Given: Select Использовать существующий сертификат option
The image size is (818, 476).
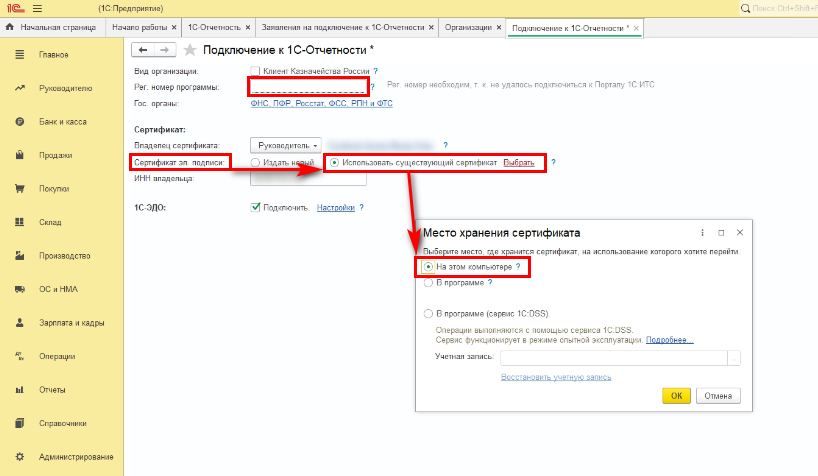Looking at the screenshot, I should (x=334, y=162).
